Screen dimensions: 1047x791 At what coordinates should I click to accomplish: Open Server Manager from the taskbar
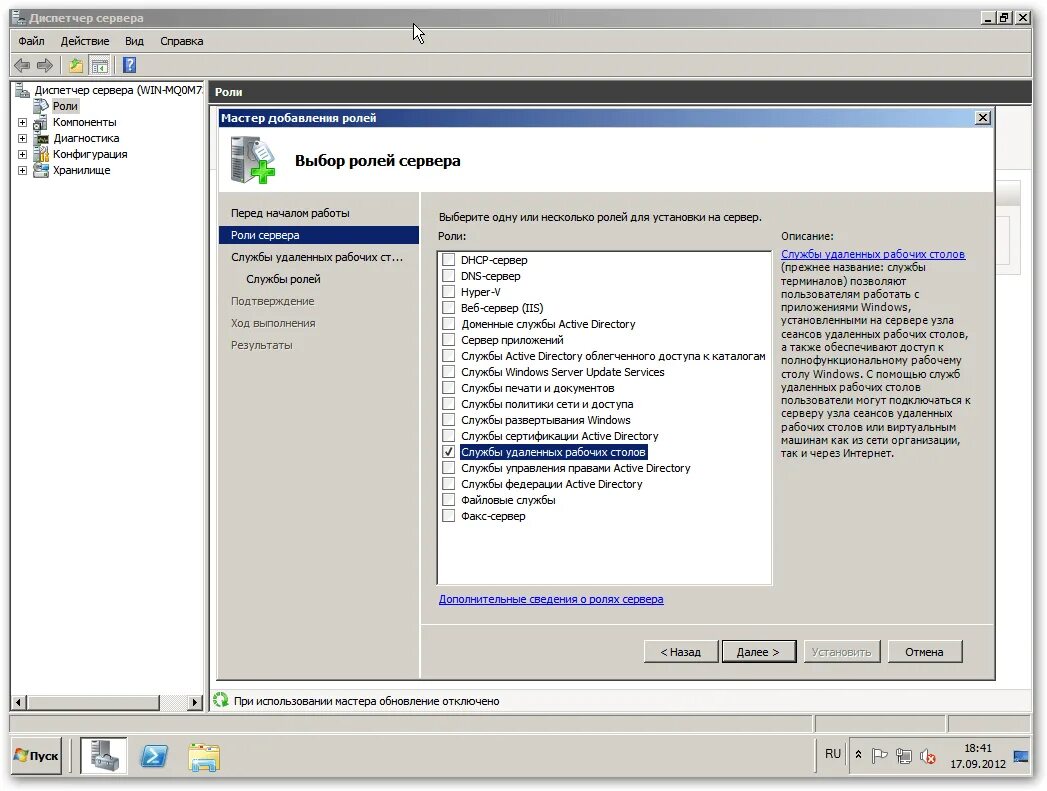click(103, 756)
